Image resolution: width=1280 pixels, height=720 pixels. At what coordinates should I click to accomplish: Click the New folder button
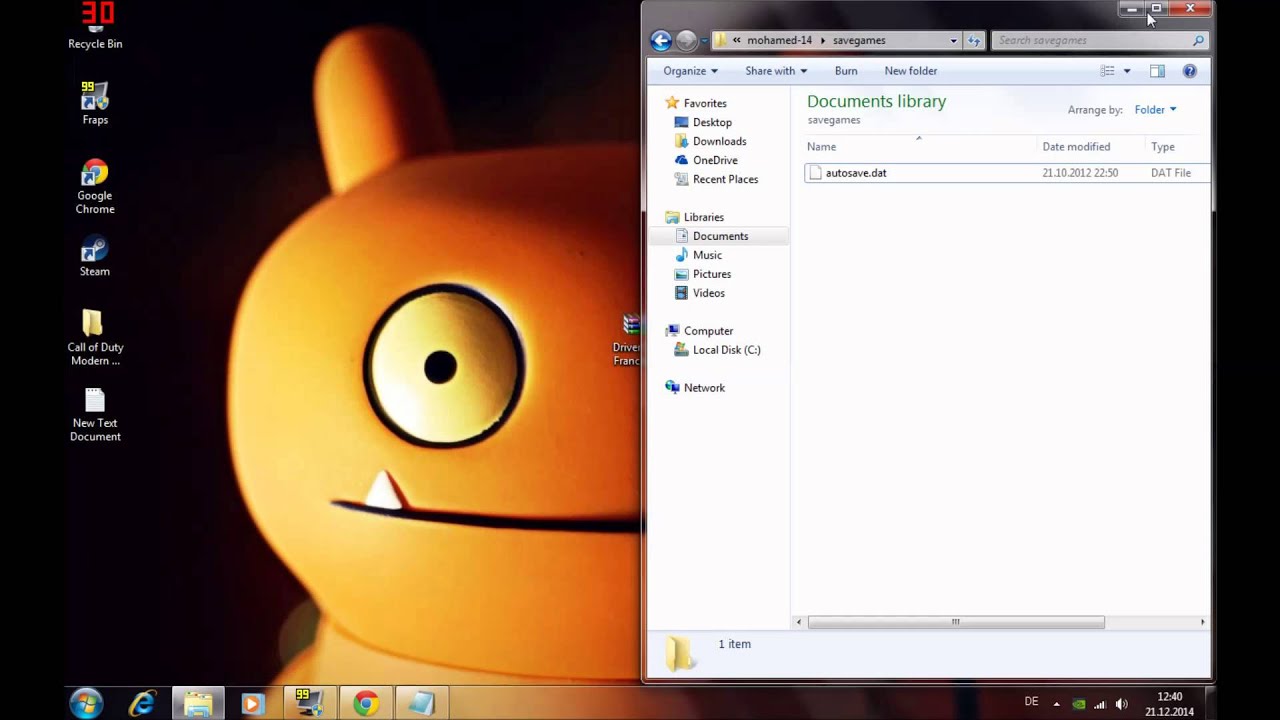click(x=911, y=71)
